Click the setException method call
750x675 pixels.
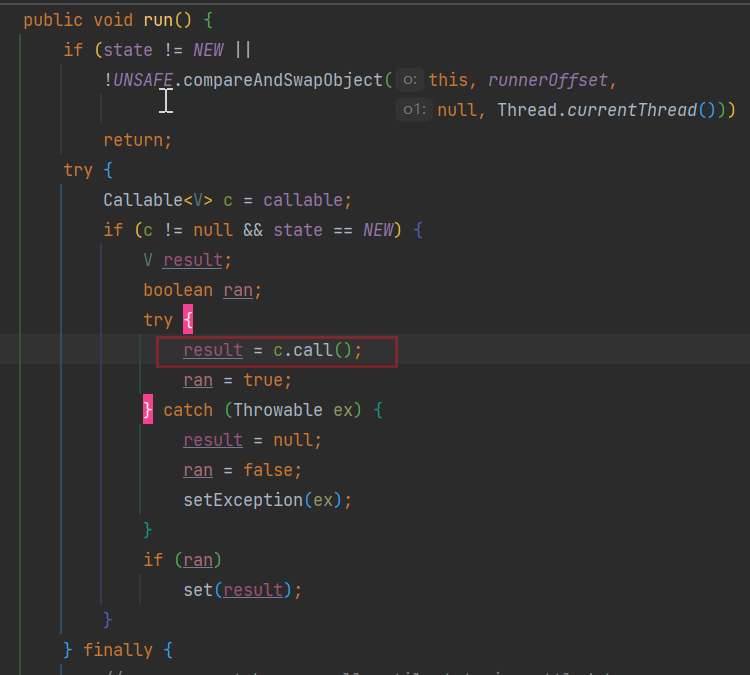[x=242, y=500]
